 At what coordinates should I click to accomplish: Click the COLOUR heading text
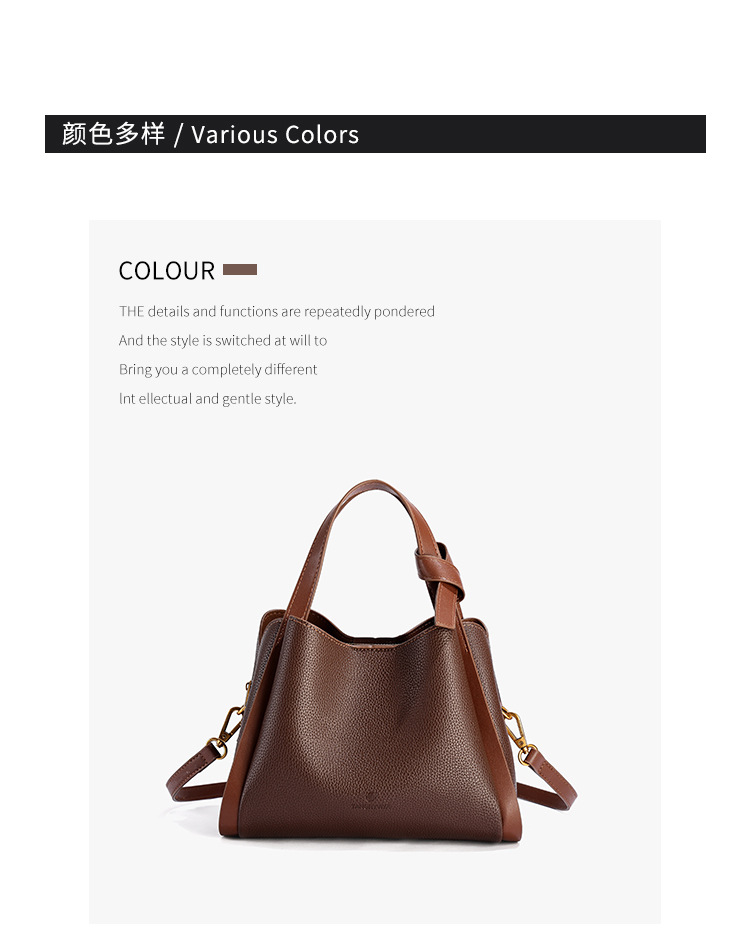pos(167,271)
